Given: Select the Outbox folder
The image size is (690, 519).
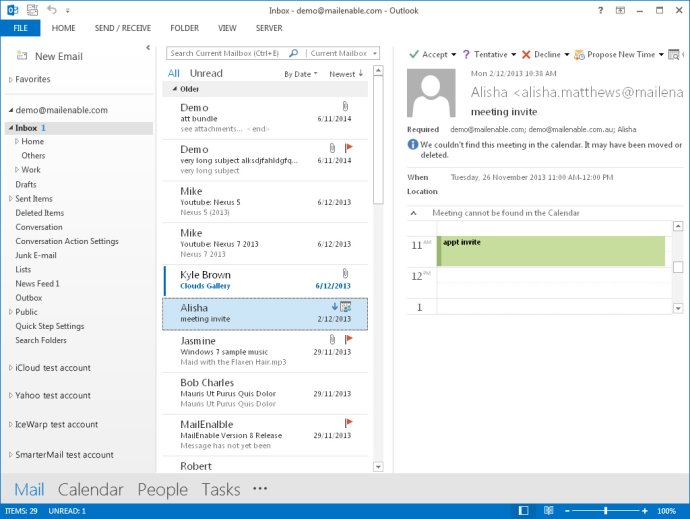Looking at the screenshot, I should (x=29, y=298).
